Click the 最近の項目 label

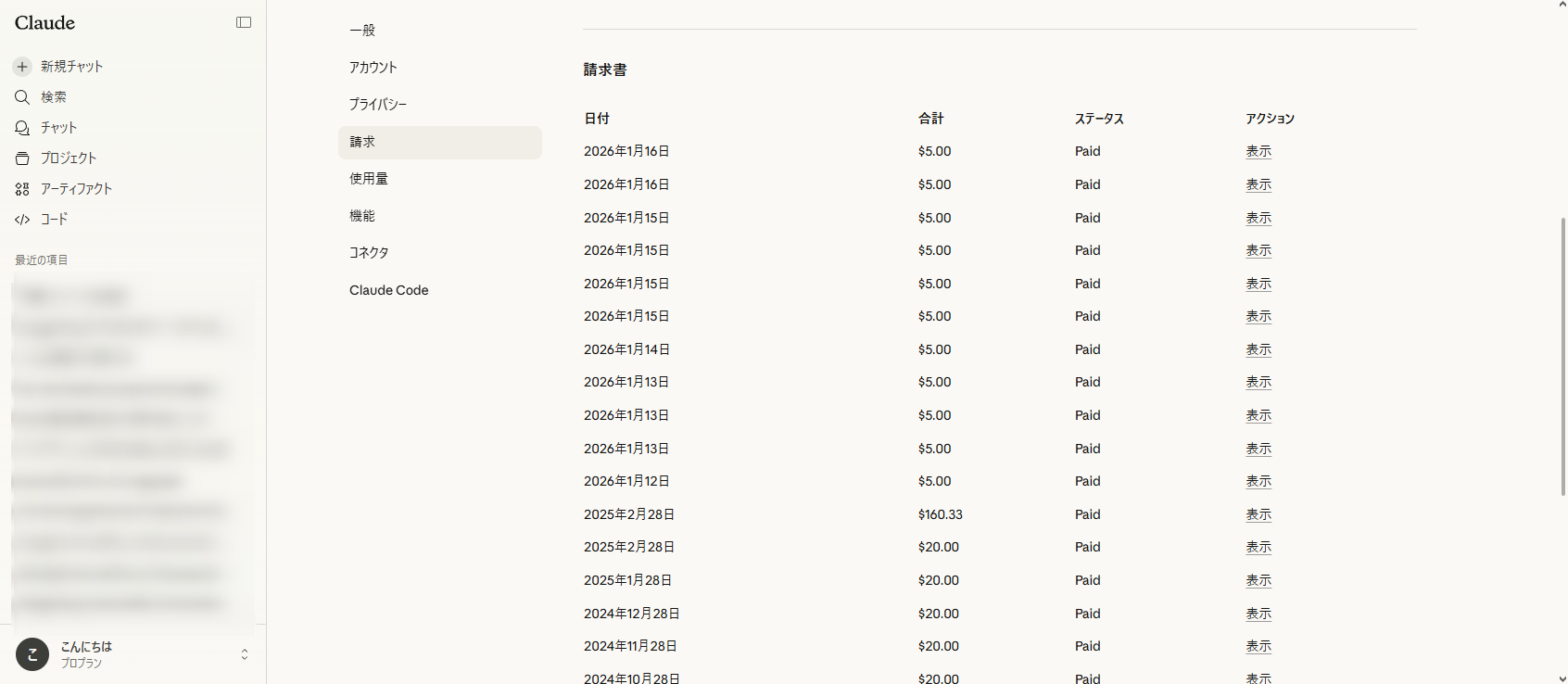(41, 260)
